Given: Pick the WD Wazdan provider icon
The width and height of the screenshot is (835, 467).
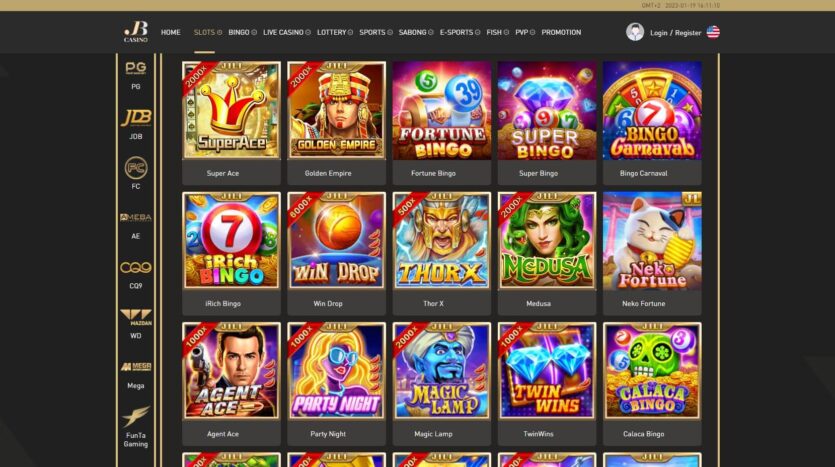Looking at the screenshot, I should (x=136, y=317).
